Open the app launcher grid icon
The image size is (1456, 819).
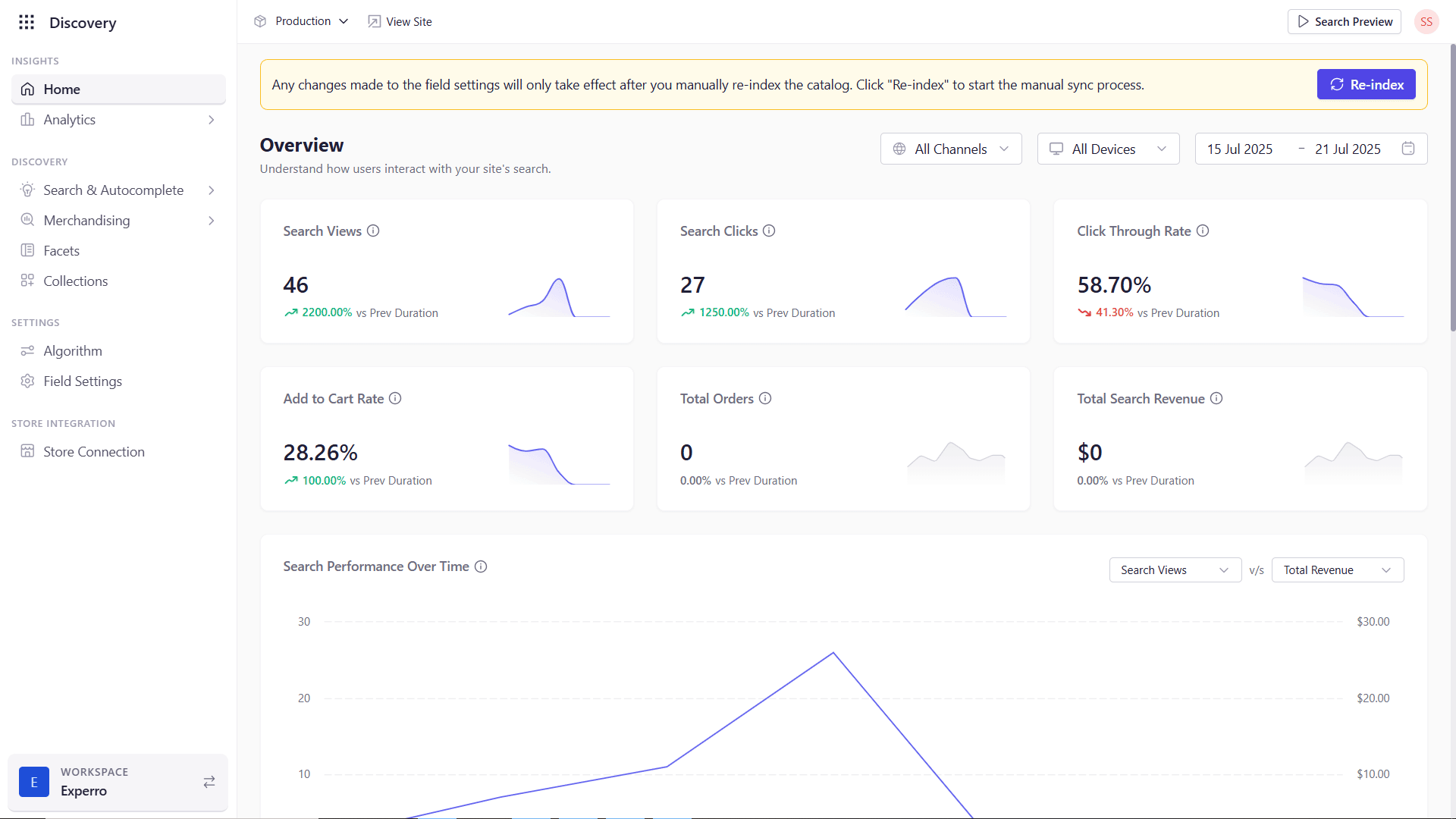pos(27,22)
